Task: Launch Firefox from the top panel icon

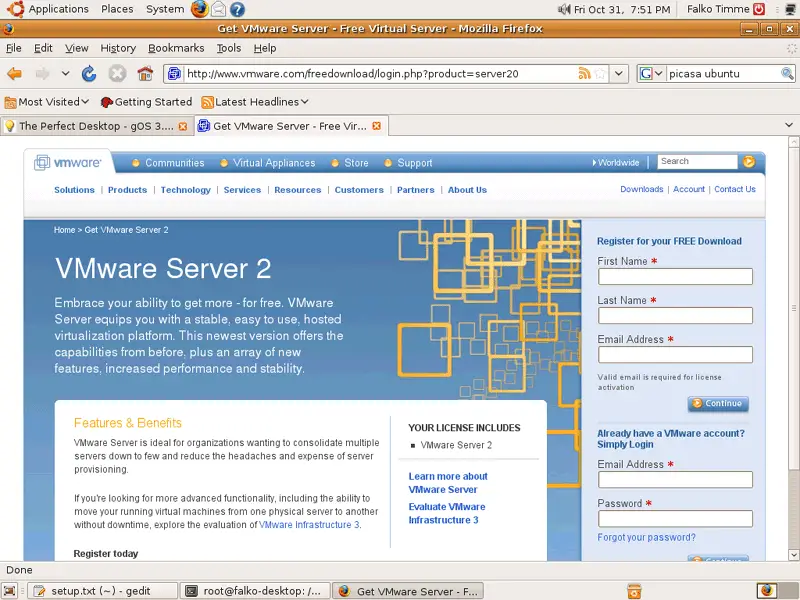Action: pyautogui.click(x=199, y=9)
